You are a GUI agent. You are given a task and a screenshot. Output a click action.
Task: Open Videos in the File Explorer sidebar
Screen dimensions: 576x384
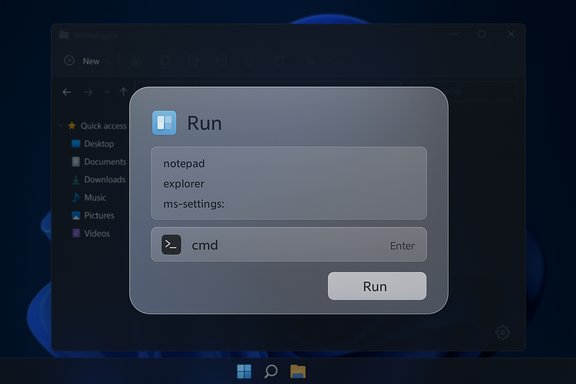(x=91, y=233)
